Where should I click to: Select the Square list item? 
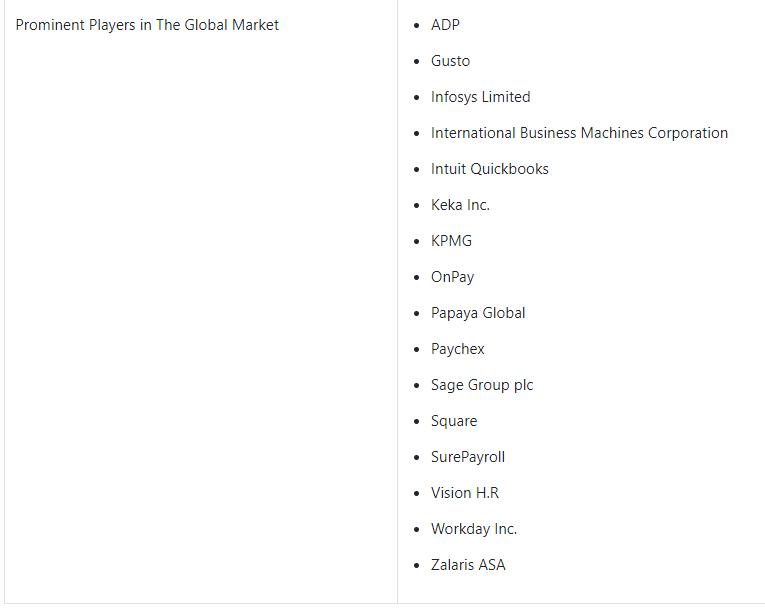tap(454, 421)
